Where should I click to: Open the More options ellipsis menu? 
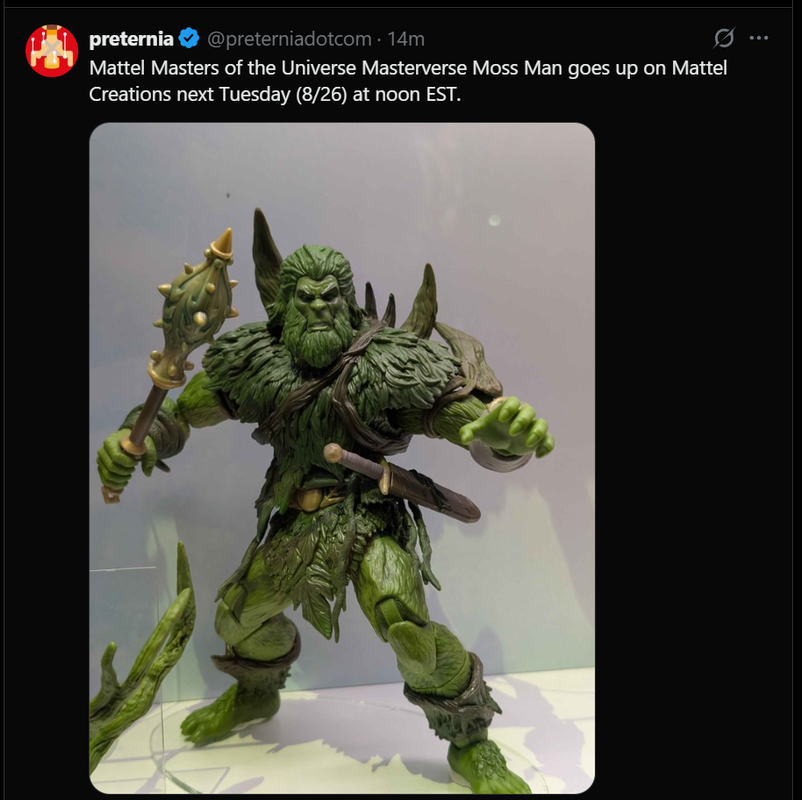point(758,39)
